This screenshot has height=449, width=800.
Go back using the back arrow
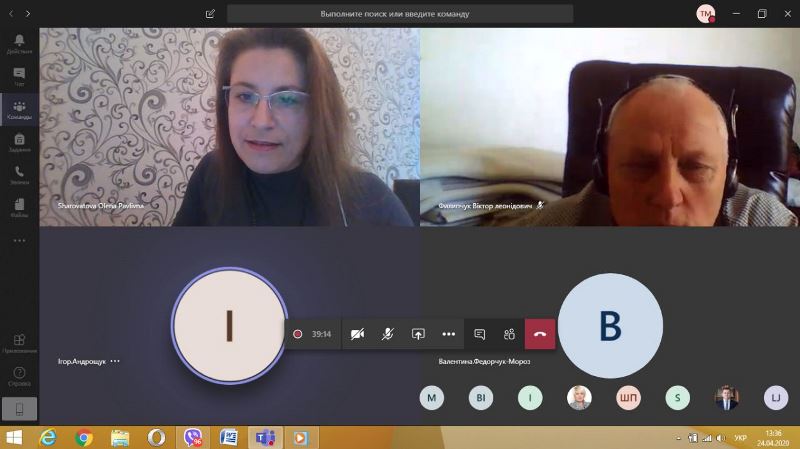point(10,14)
